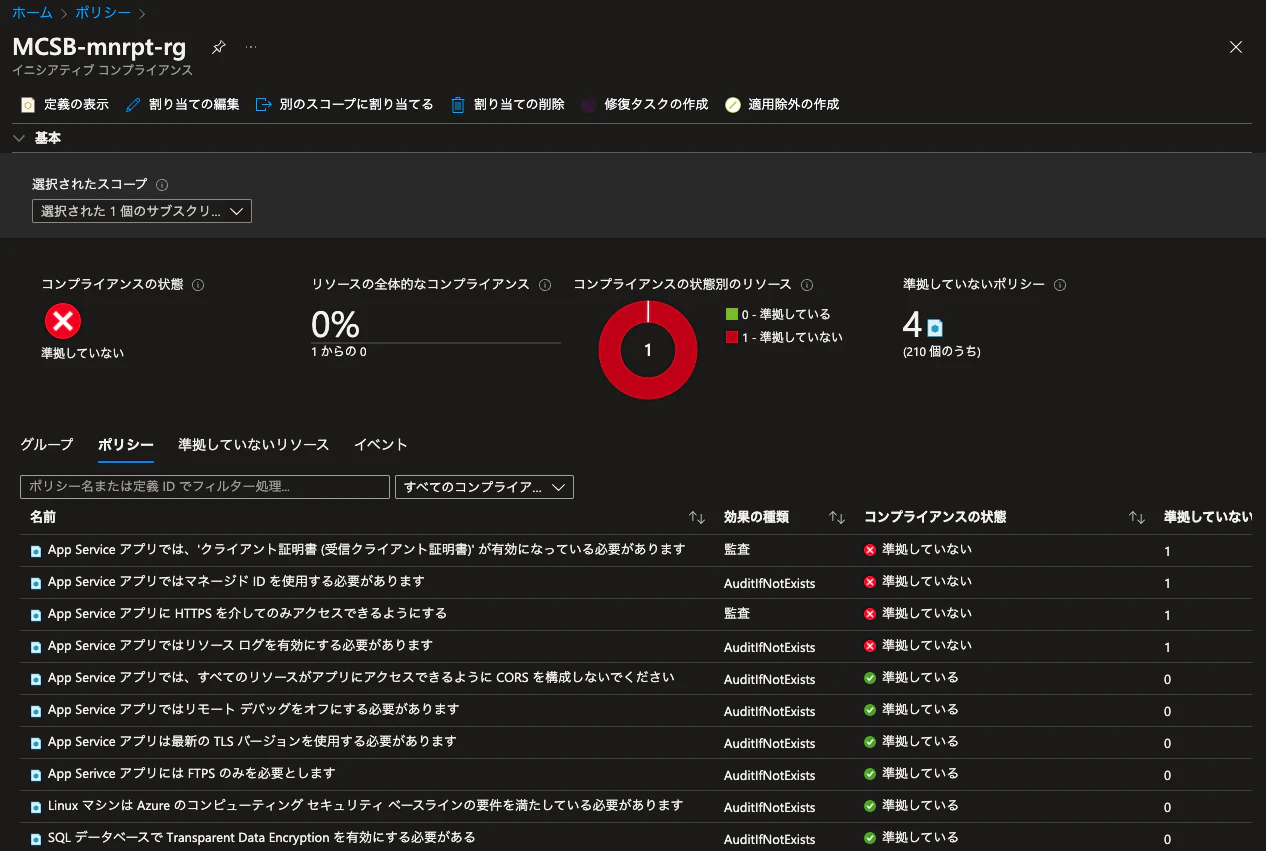Viewport: 1266px width, 851px height.
Task: Open SQL Transparent Data Encryption policy
Action: tap(261, 837)
